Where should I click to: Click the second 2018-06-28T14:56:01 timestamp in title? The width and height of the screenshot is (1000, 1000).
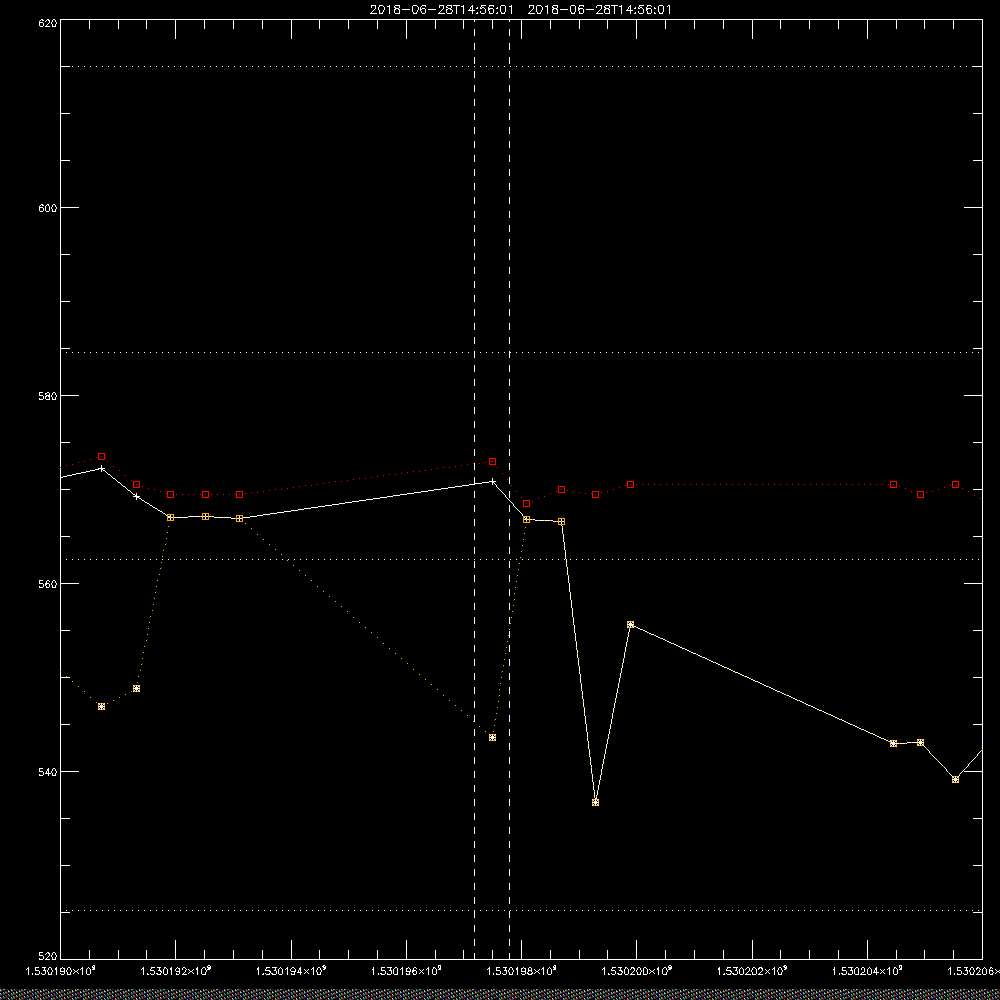point(599,10)
